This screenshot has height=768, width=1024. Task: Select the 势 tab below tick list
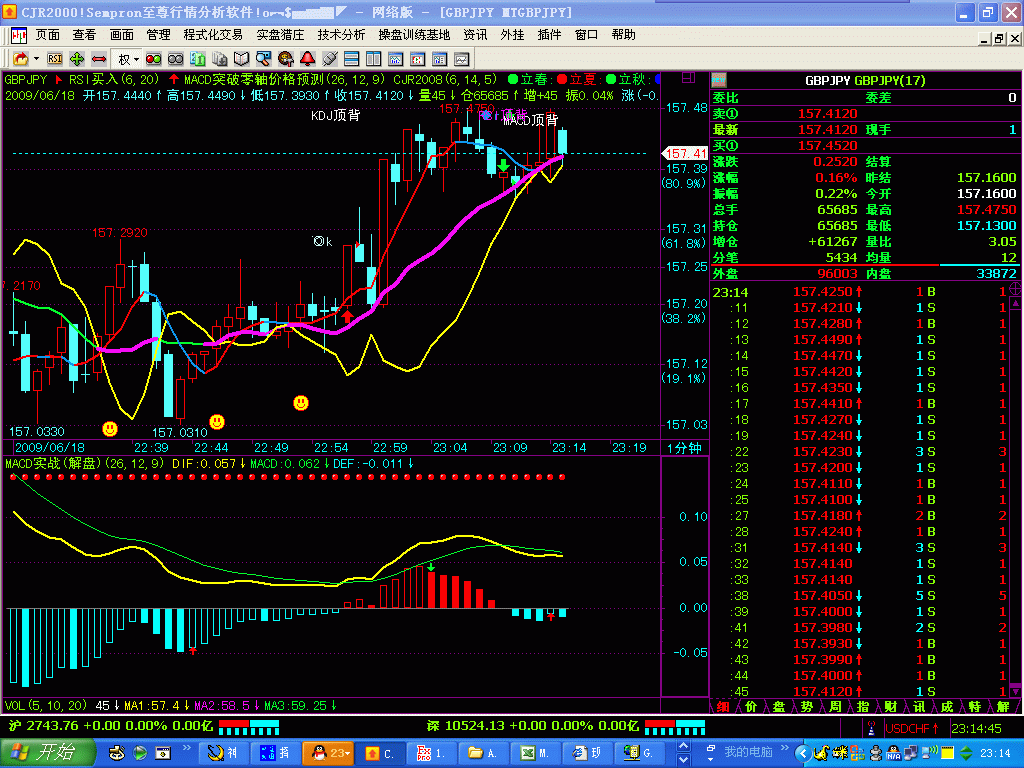[x=806, y=706]
